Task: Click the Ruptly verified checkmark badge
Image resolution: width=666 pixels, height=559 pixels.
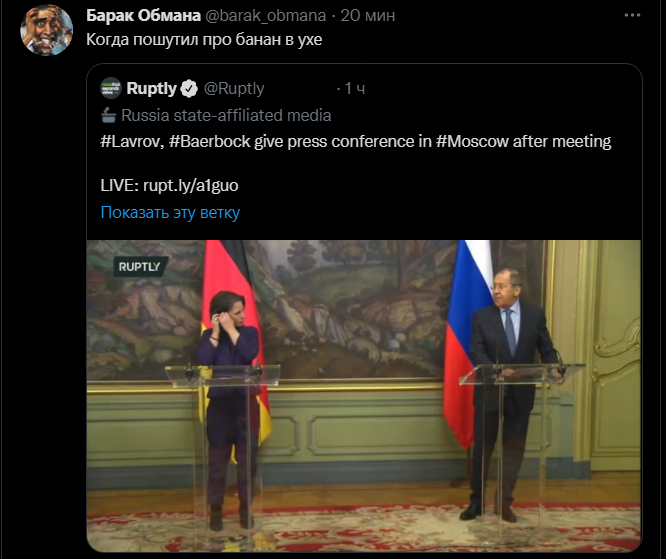Action: pyautogui.click(x=189, y=89)
